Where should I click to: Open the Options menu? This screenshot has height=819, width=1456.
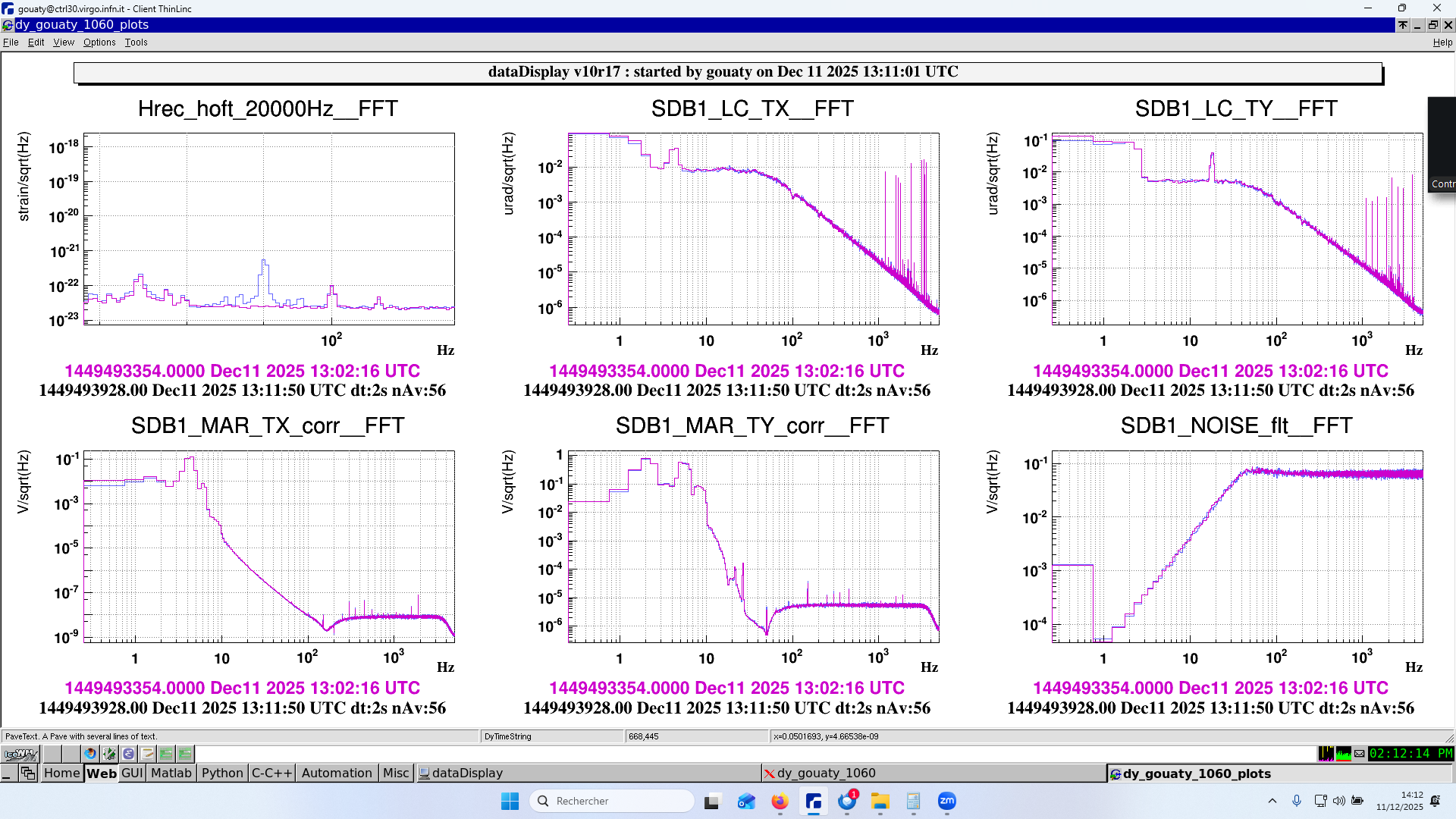99,42
